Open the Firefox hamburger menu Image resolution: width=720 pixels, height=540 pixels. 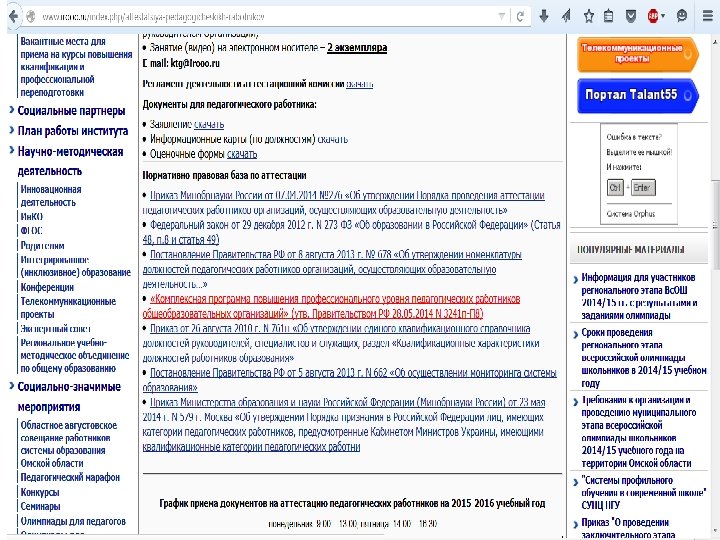click(x=708, y=17)
